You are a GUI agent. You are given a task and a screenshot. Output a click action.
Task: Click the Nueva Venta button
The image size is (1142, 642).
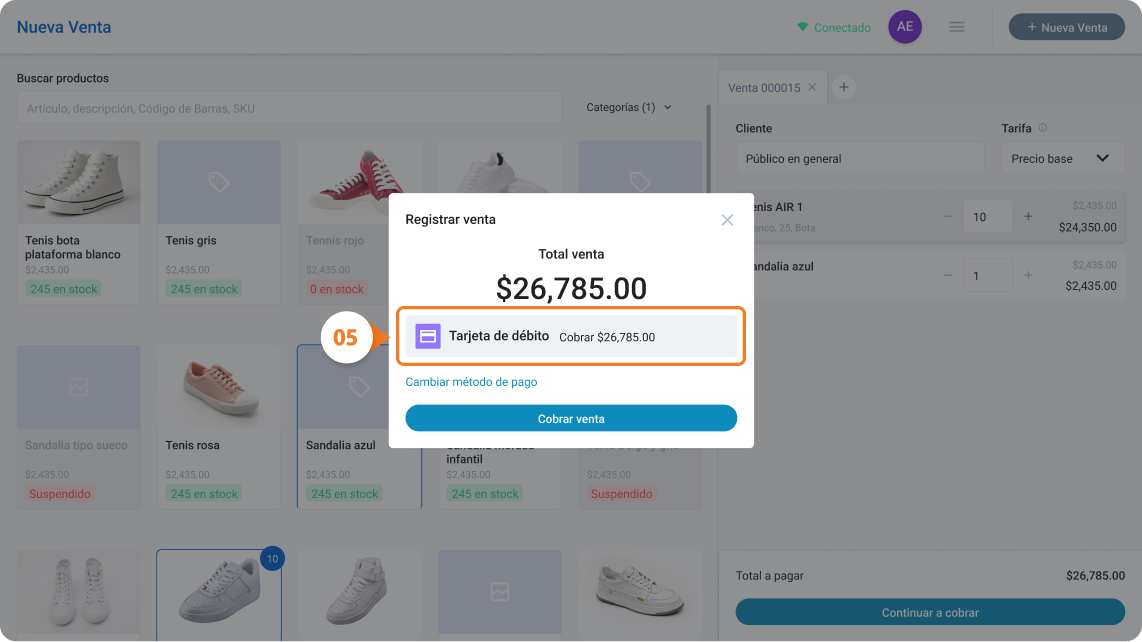click(x=1066, y=27)
